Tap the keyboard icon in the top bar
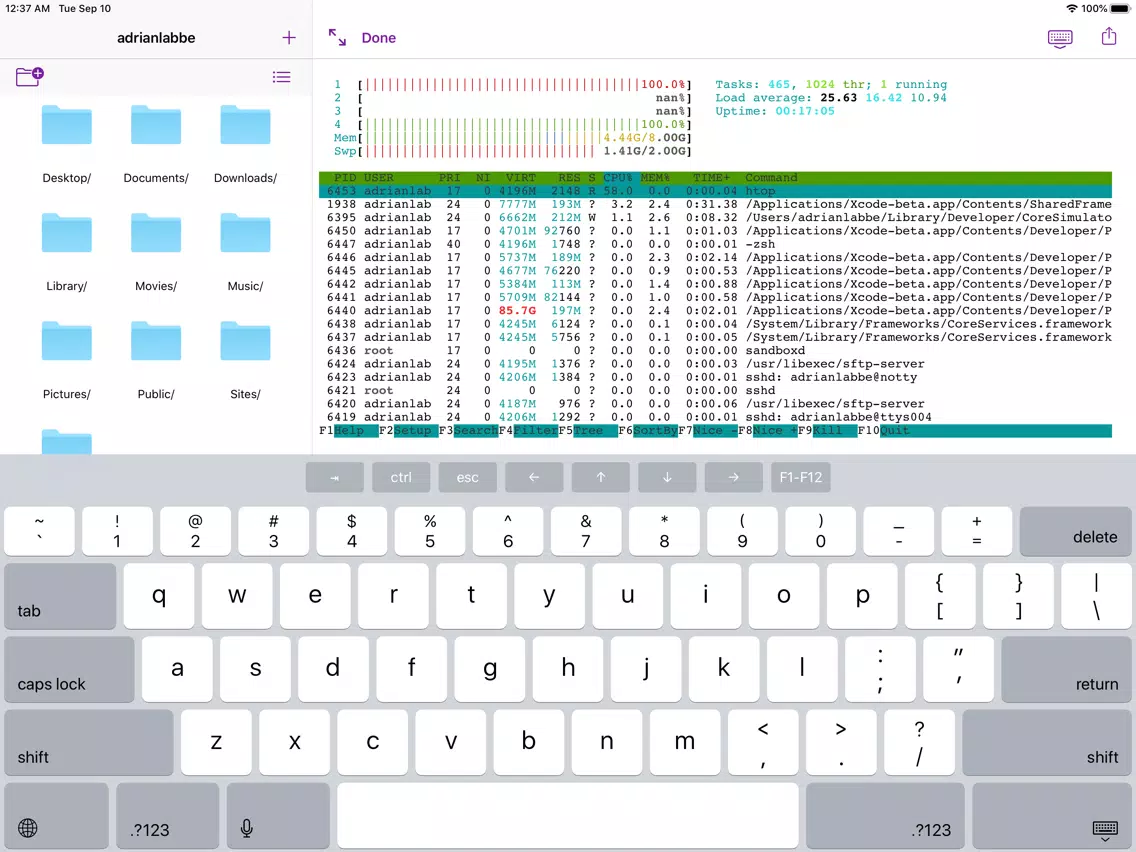The image size is (1136, 852). tap(1060, 38)
